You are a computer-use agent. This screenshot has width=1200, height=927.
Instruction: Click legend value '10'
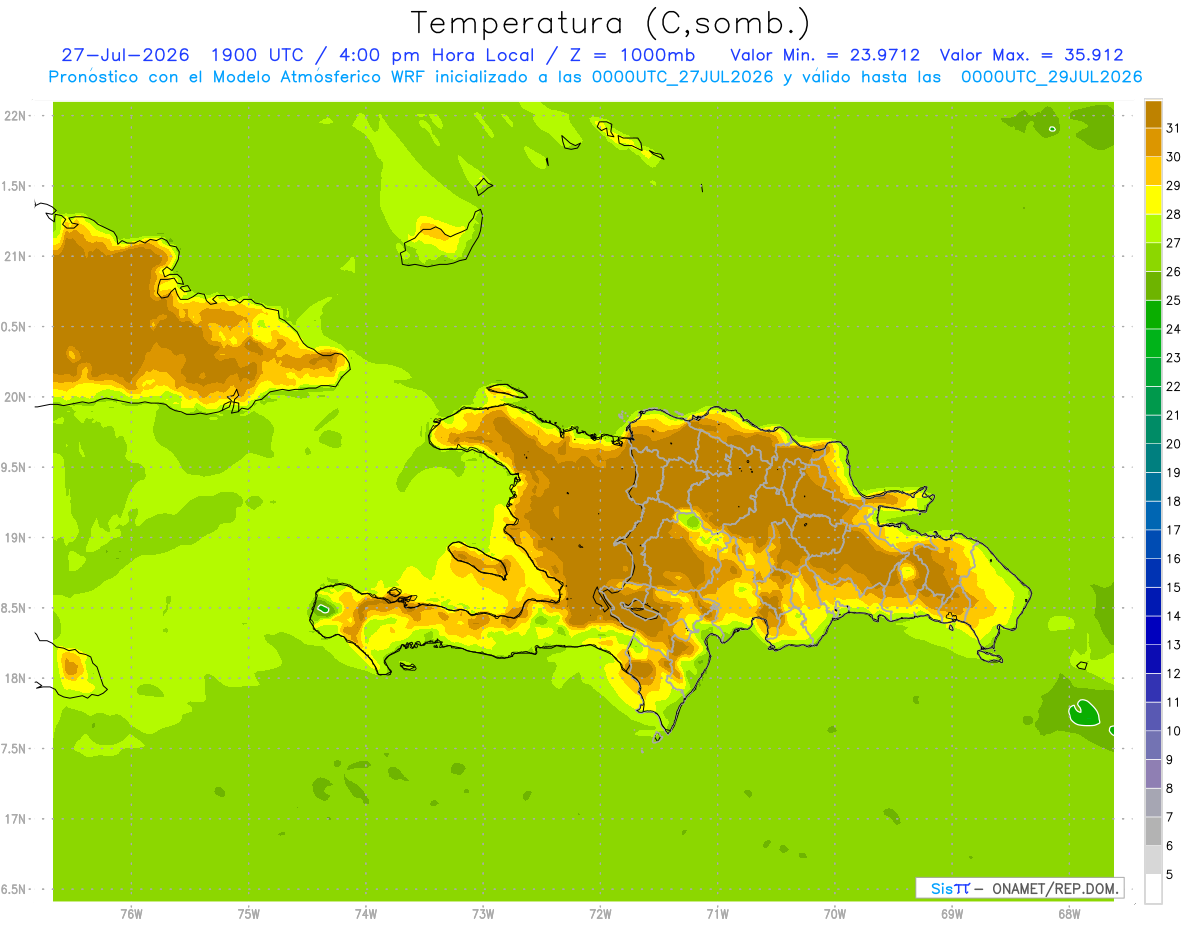tap(1174, 731)
